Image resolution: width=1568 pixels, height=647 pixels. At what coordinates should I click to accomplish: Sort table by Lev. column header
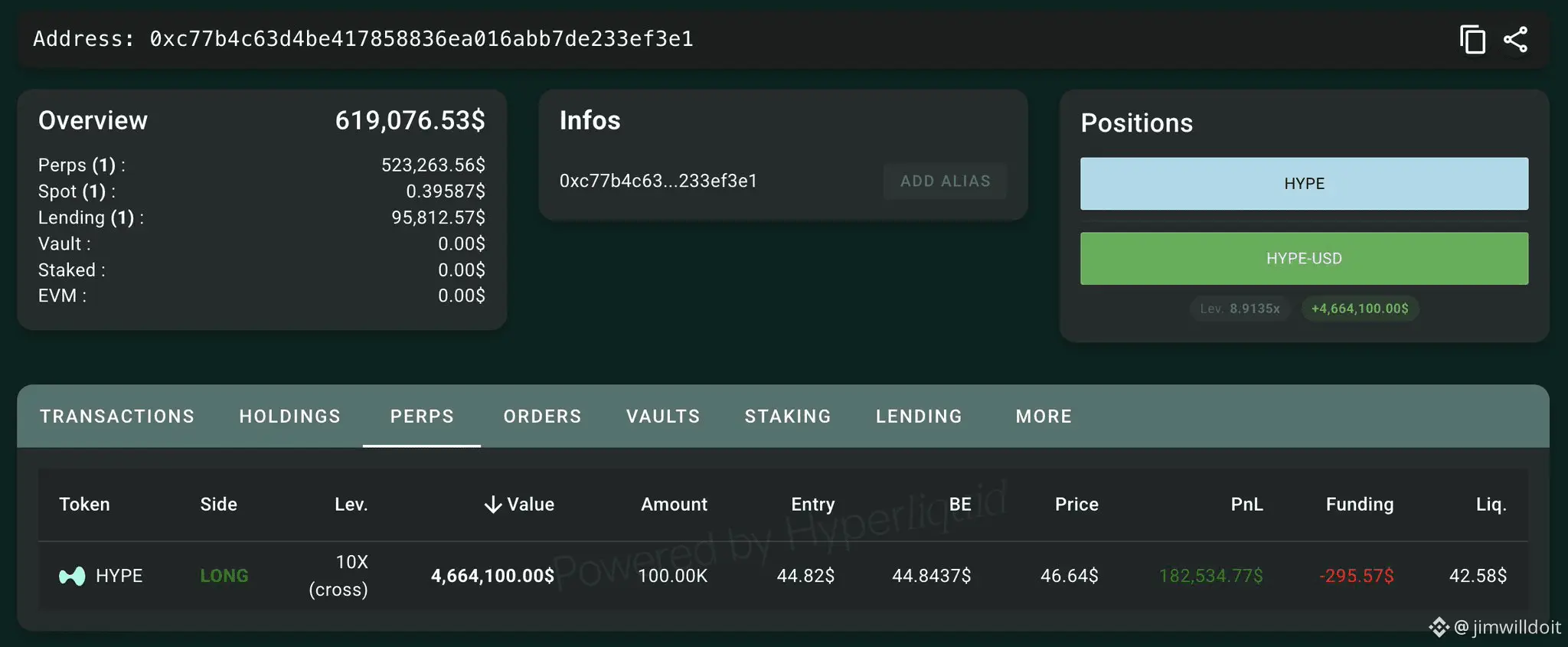coord(351,505)
